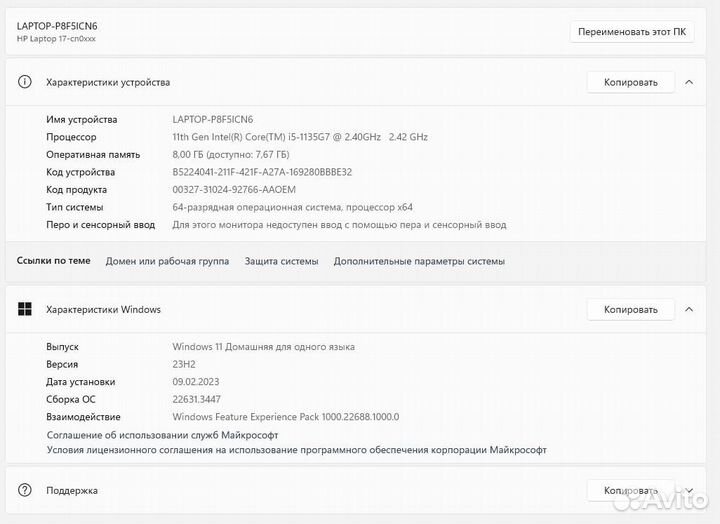Click LAPTOP-P8F5ICN6 title at top

[57, 26]
